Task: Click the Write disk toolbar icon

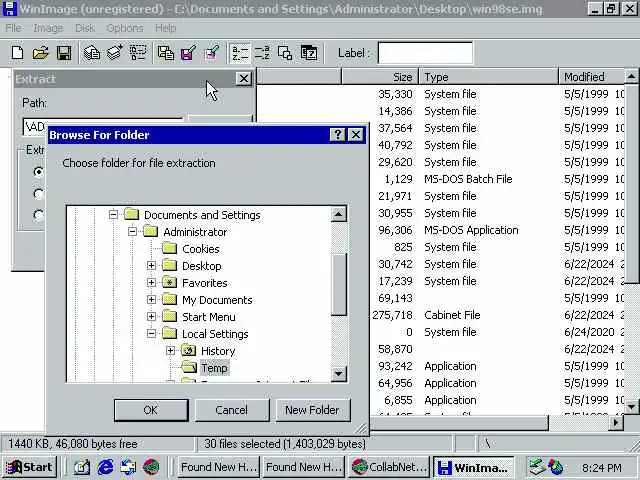Action: (115, 53)
